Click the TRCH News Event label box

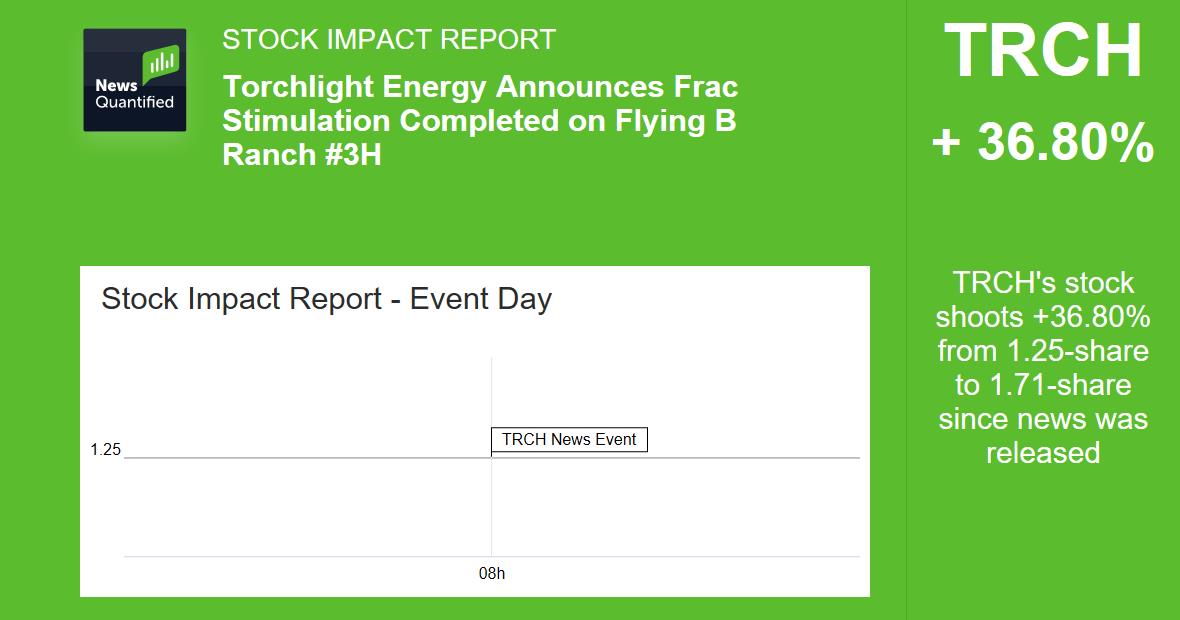tap(569, 440)
